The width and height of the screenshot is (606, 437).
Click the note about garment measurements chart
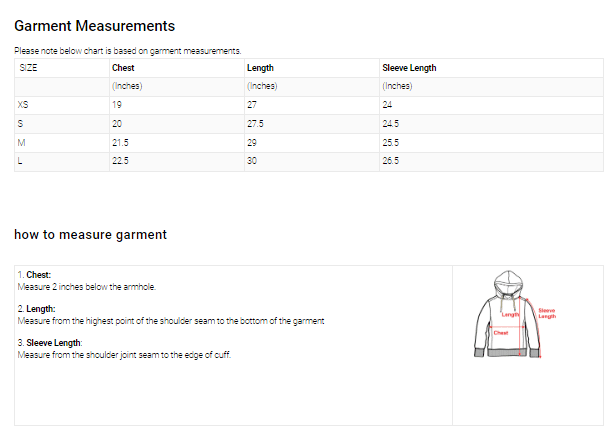click(x=127, y=51)
